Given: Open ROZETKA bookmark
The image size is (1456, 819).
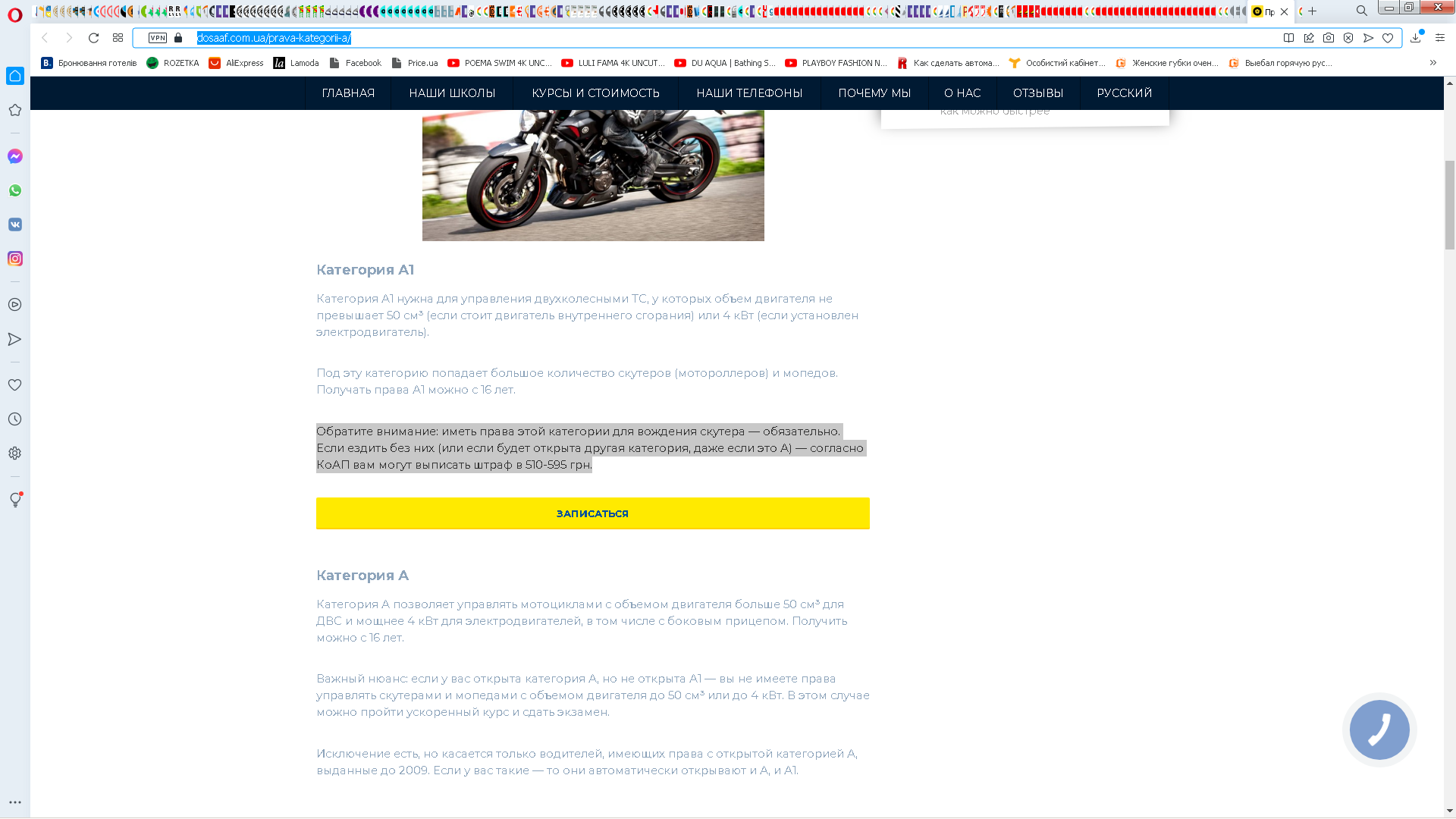Looking at the screenshot, I should click(173, 63).
